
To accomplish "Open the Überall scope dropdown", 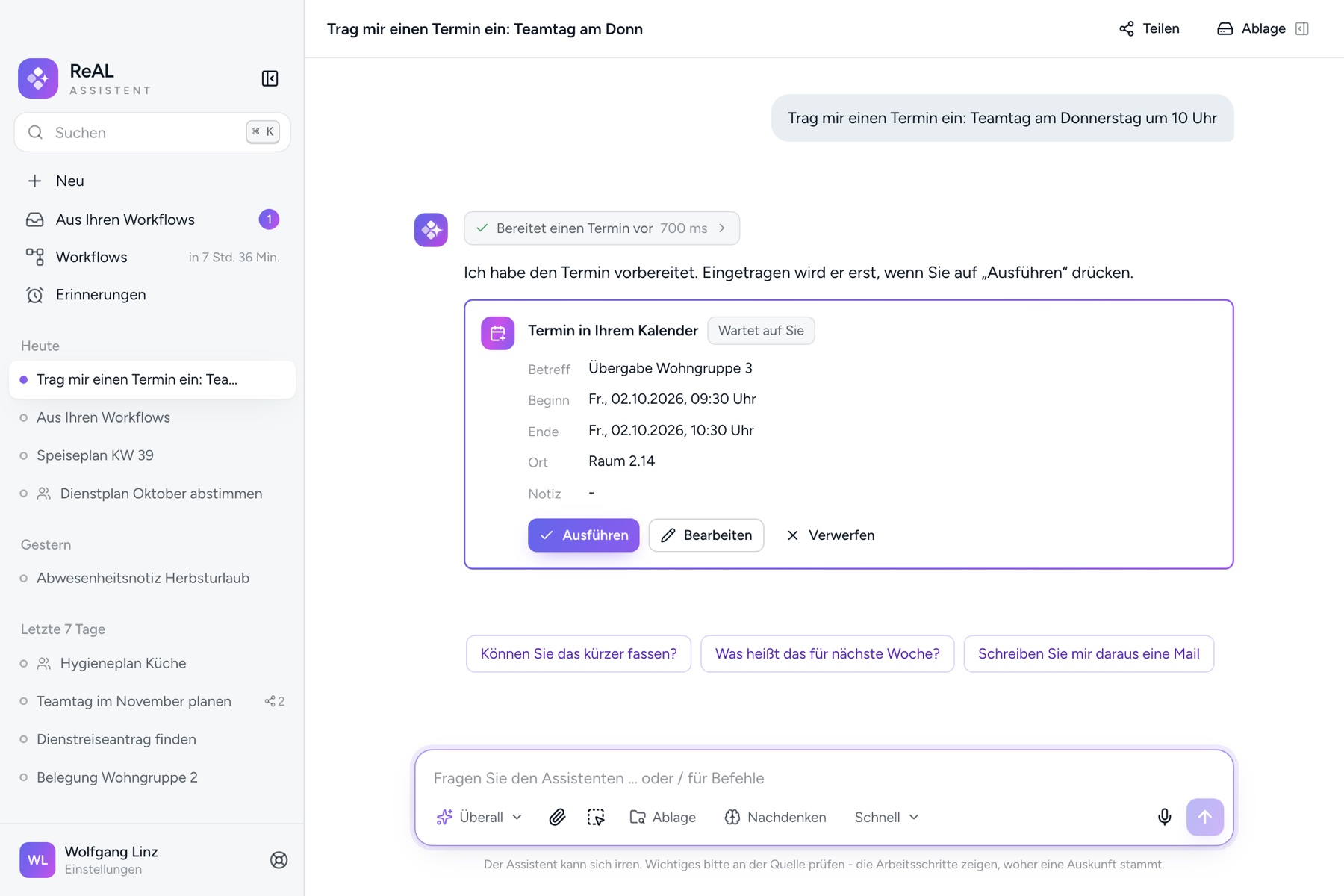I will coord(479,817).
